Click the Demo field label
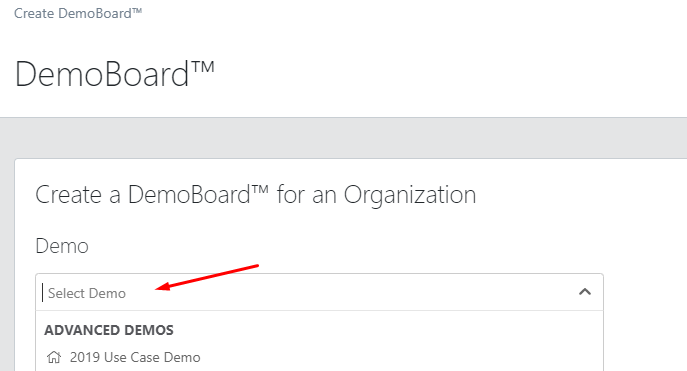The image size is (687, 371). click(x=62, y=246)
